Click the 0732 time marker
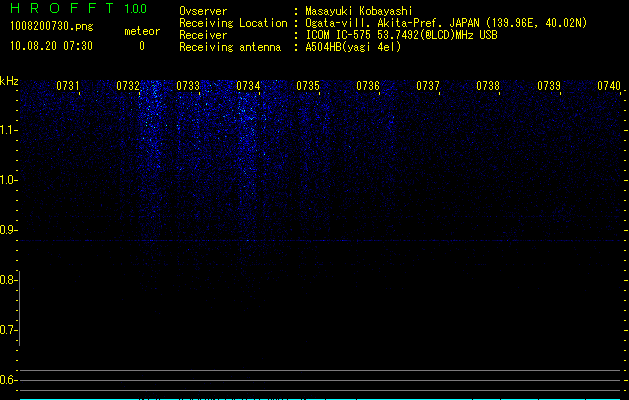 tap(128, 85)
